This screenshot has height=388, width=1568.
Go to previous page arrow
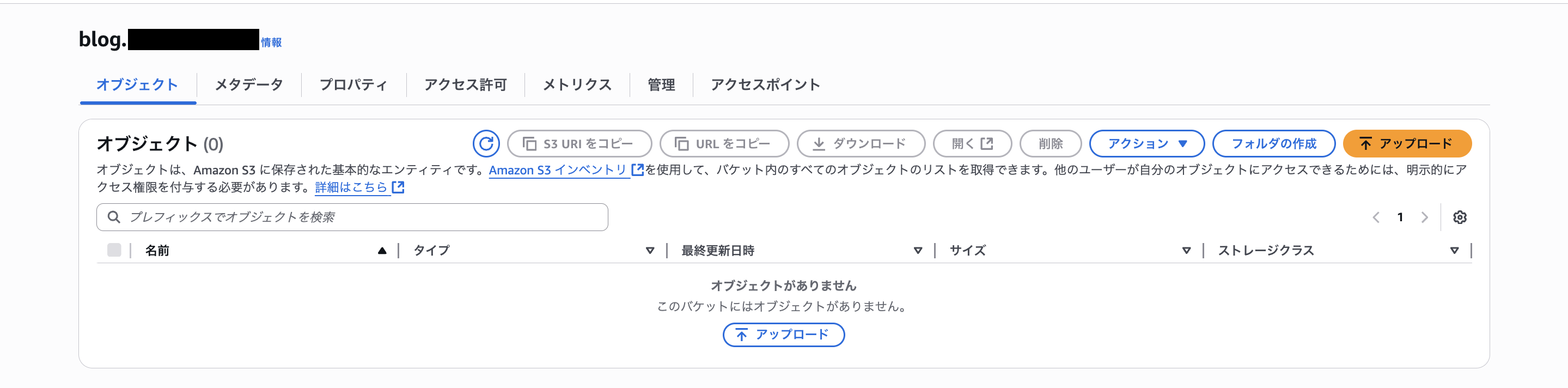click(x=1376, y=217)
